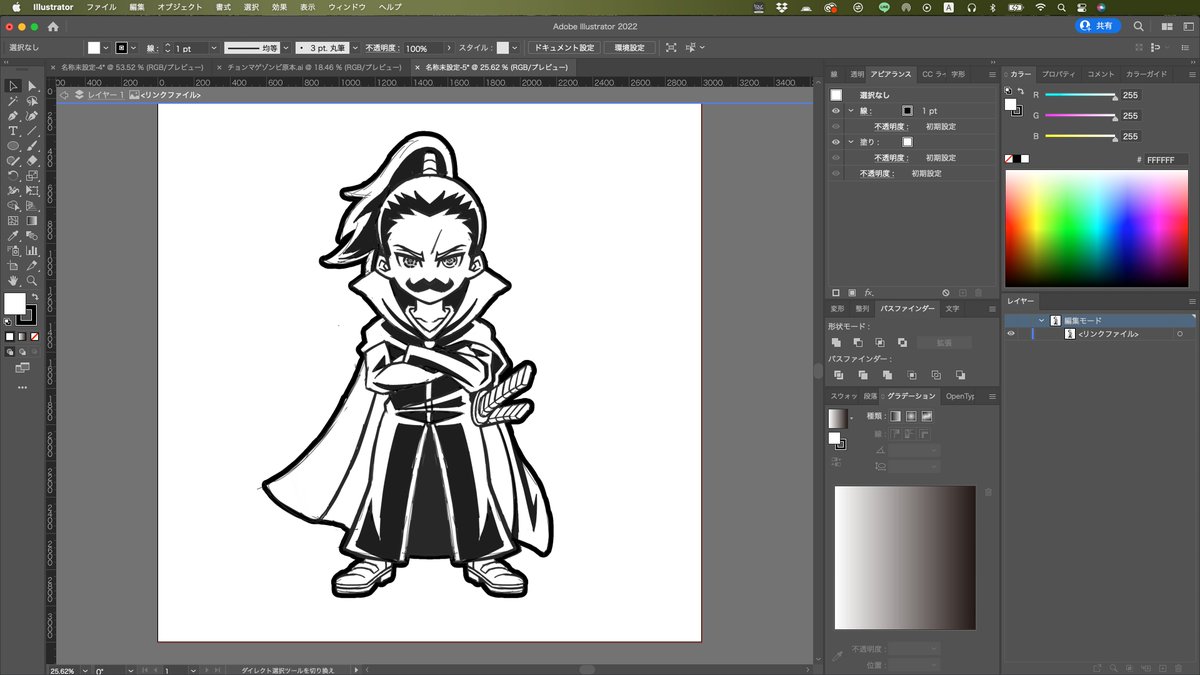The image size is (1200, 675).
Task: Click the hex color FFFFFF input field
Action: tap(1166, 160)
